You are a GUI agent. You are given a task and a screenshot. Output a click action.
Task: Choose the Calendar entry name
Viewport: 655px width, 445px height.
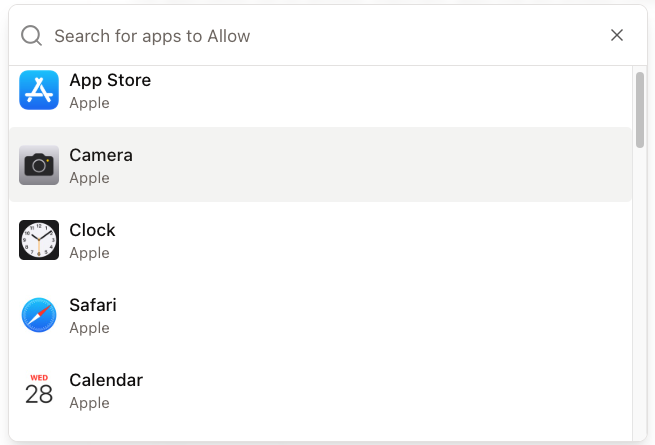point(106,380)
